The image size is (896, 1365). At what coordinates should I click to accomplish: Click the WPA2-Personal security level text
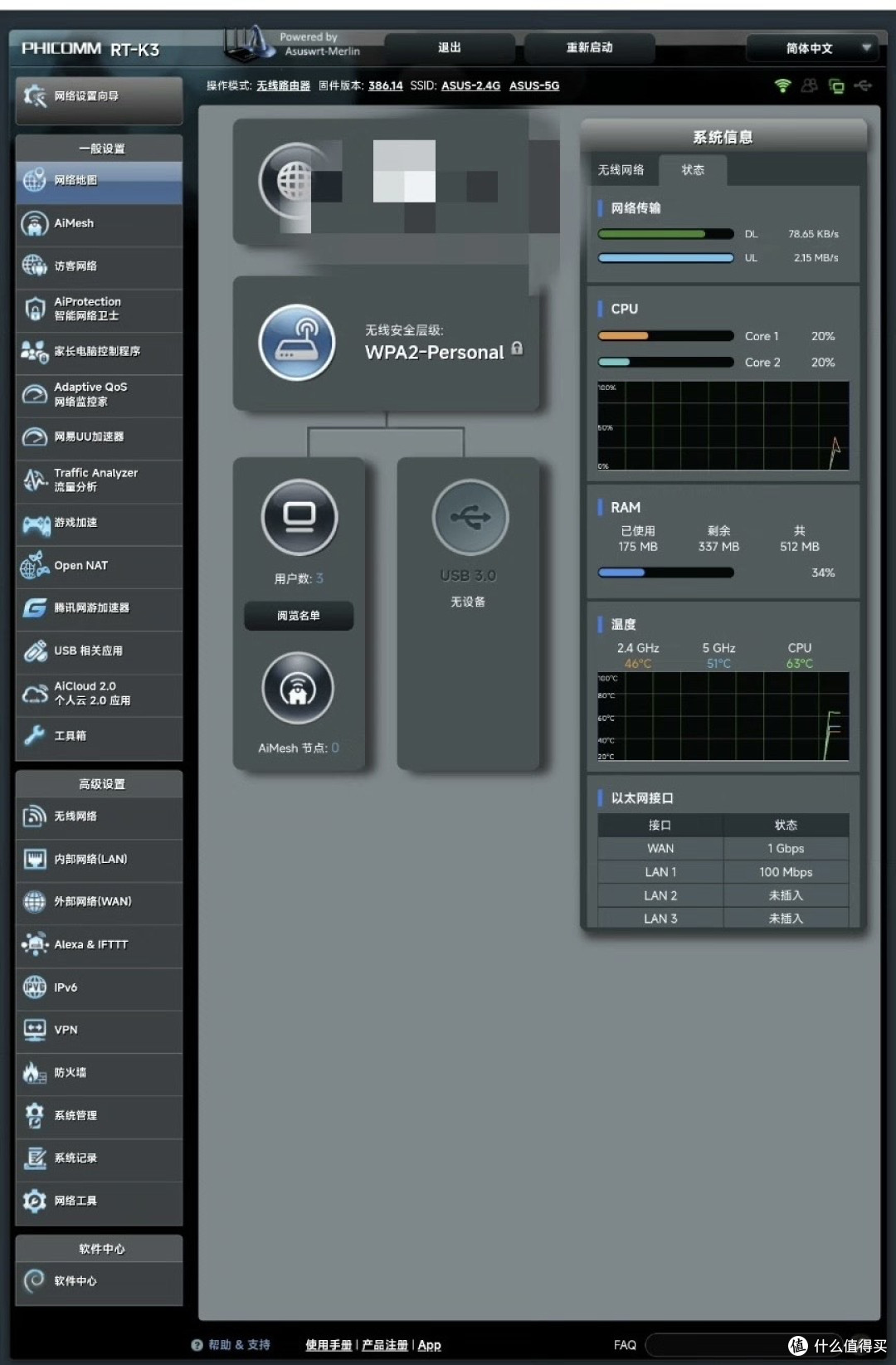point(435,353)
